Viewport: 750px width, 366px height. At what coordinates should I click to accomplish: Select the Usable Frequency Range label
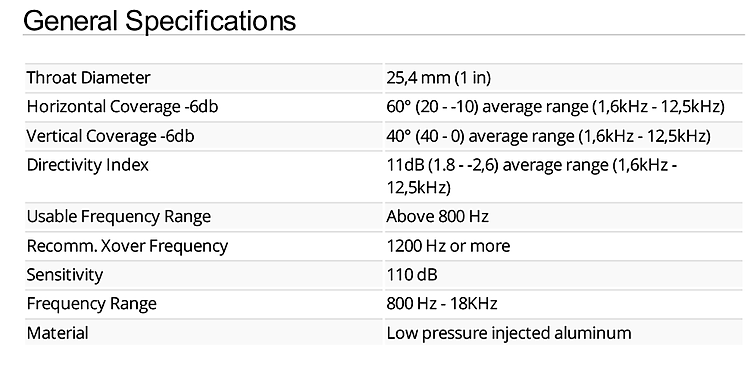coord(119,217)
